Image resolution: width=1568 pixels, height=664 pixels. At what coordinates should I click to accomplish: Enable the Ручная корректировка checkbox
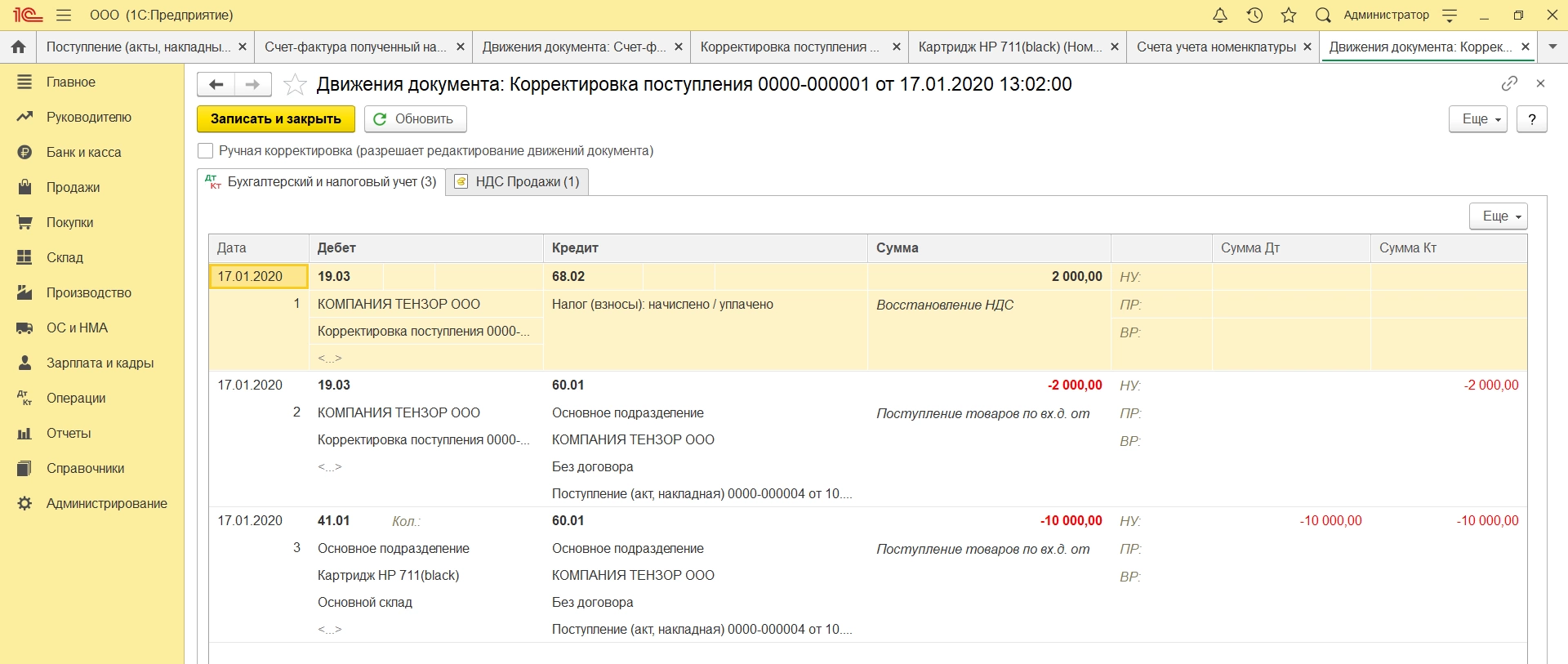click(x=206, y=151)
